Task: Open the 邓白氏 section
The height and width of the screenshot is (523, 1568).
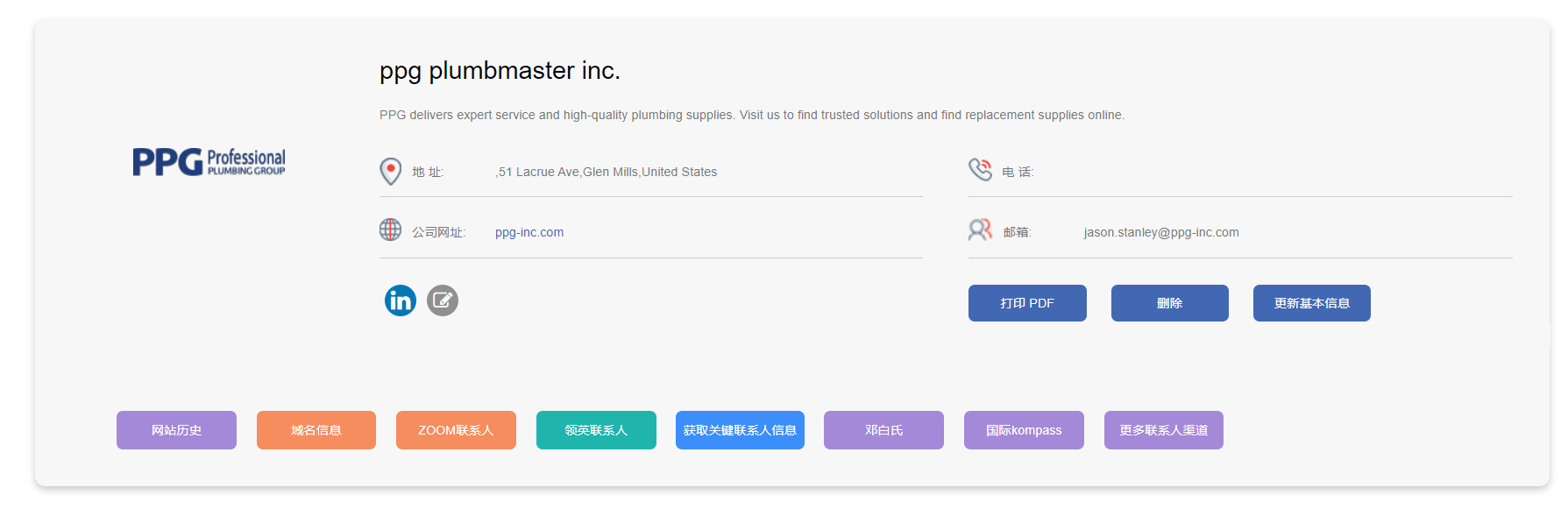Action: [883, 430]
